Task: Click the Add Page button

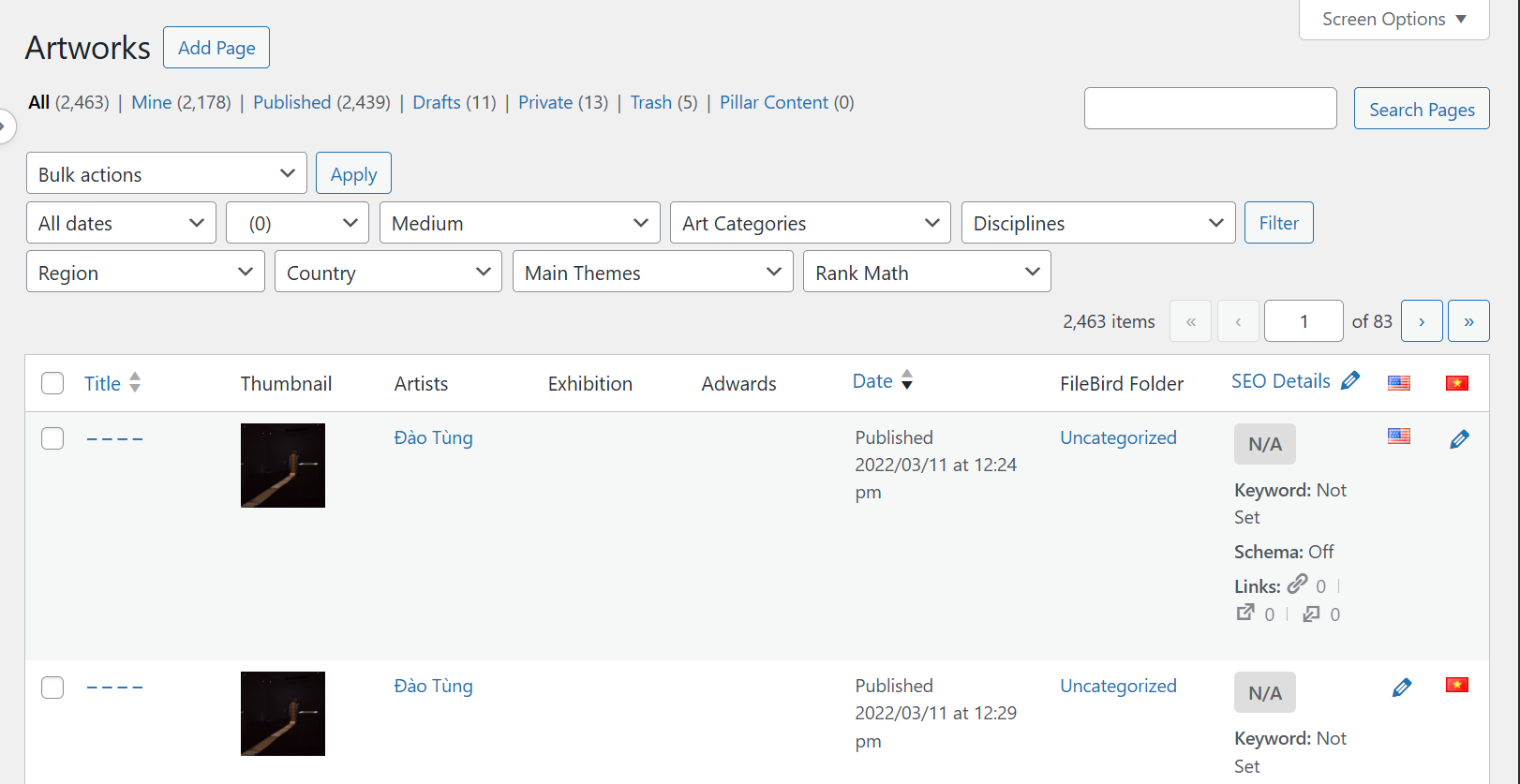Action: [x=216, y=48]
